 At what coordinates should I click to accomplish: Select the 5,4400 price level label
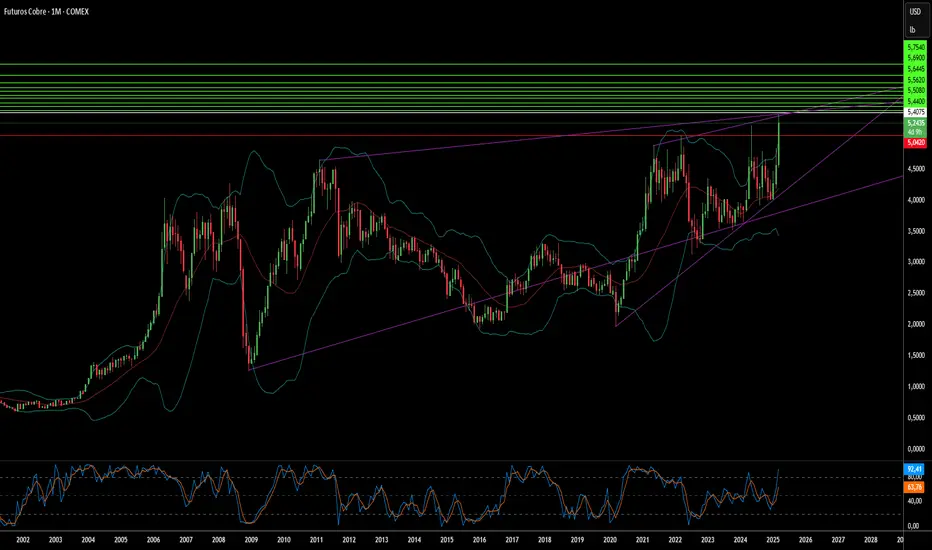point(915,101)
